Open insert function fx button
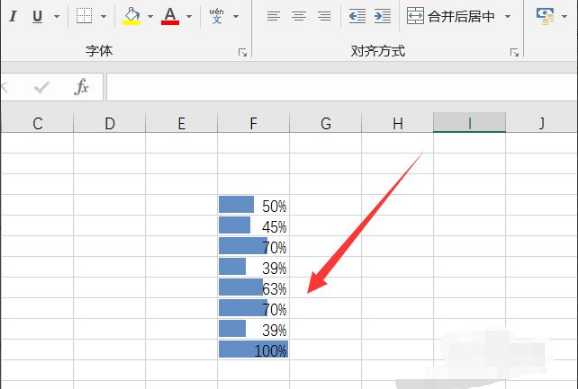This screenshot has width=578, height=389. point(81,87)
